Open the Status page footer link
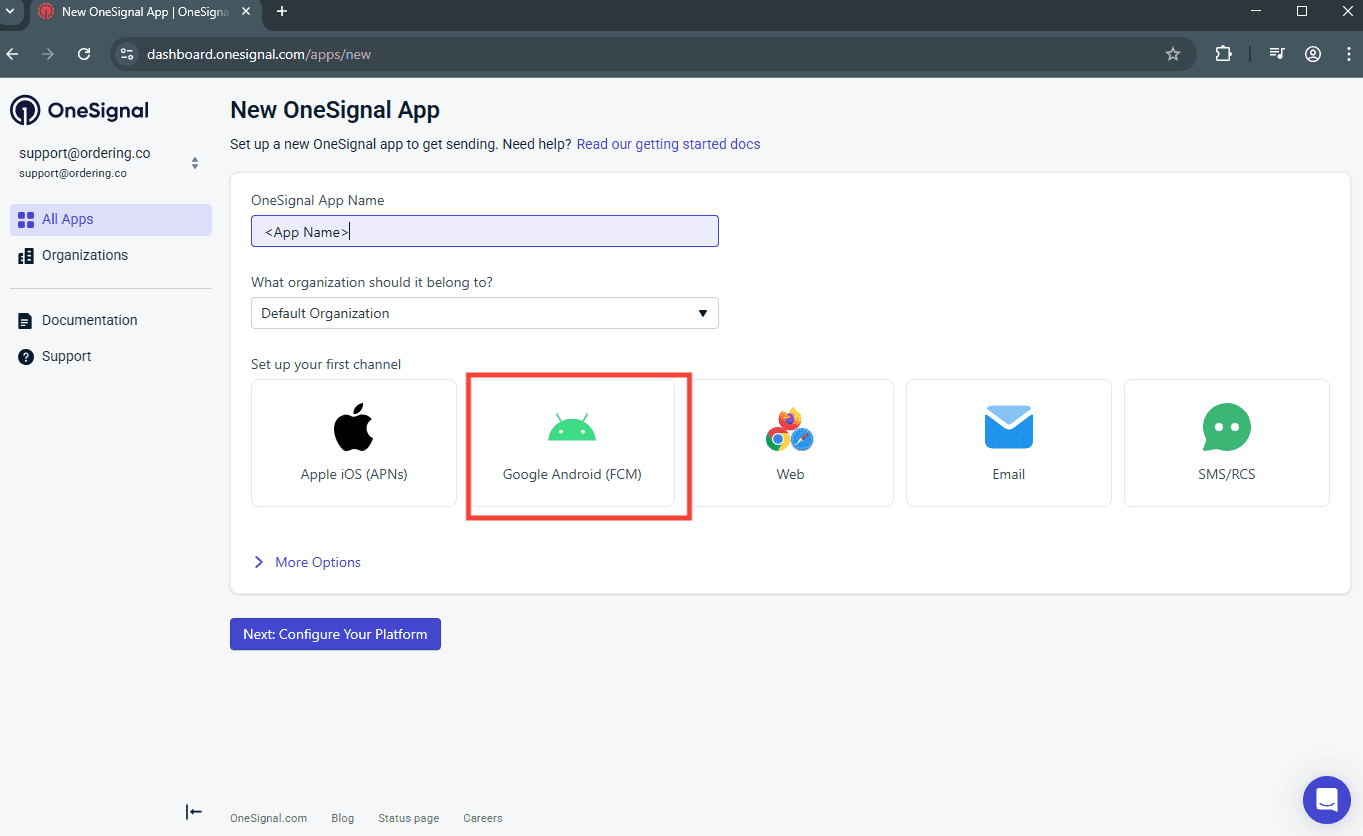The image size is (1363, 836). (408, 818)
